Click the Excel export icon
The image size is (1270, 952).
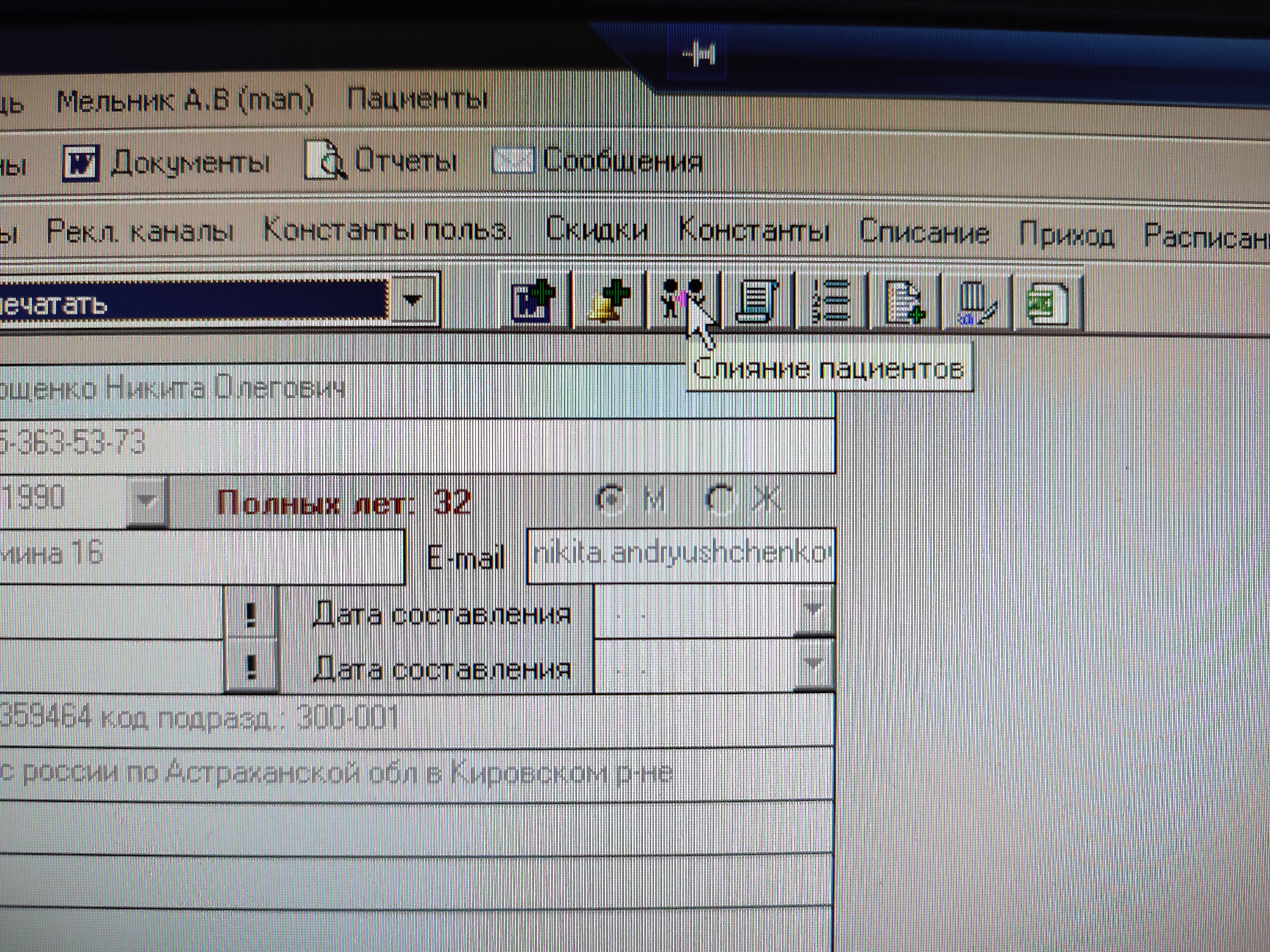(1047, 304)
